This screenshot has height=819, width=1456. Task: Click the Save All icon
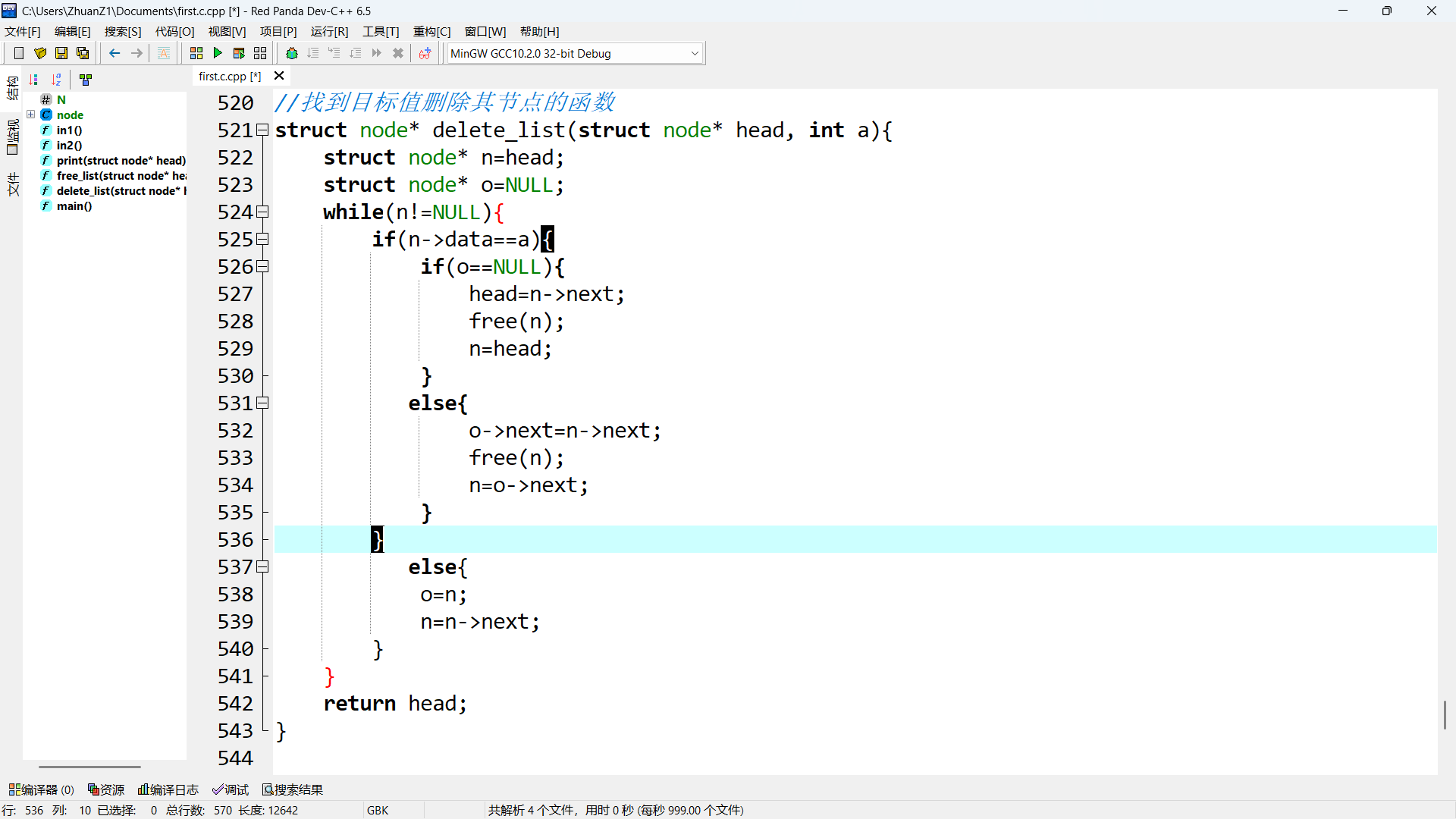83,53
